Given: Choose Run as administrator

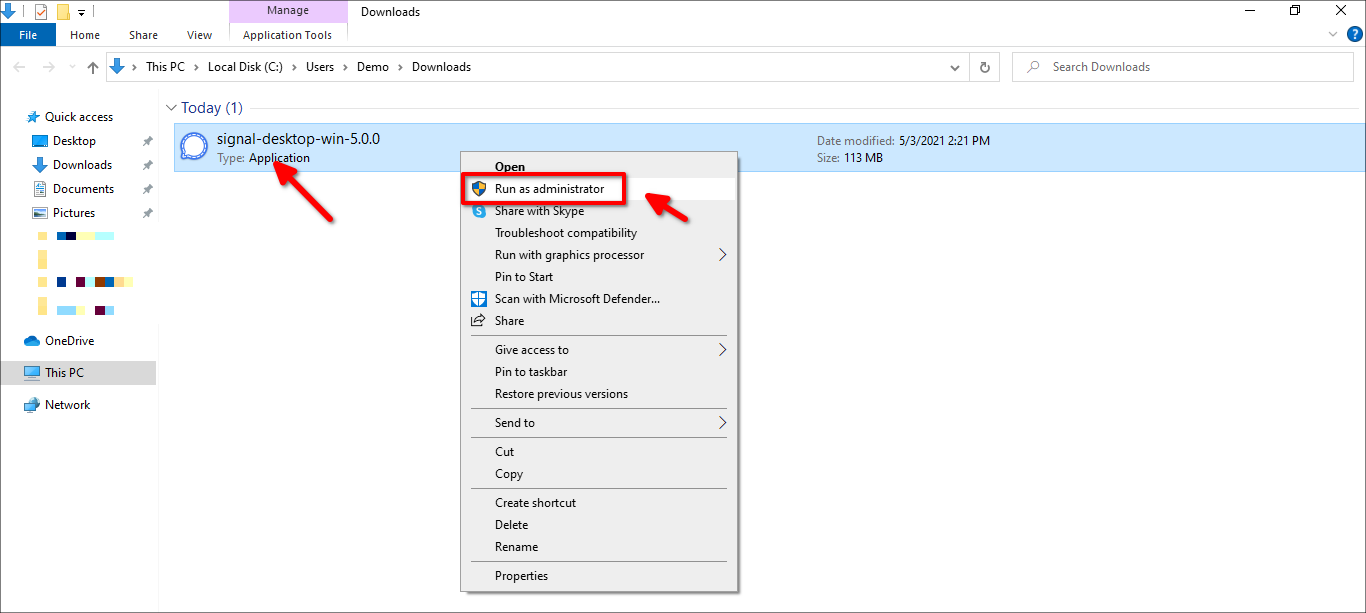Looking at the screenshot, I should pos(599,189).
